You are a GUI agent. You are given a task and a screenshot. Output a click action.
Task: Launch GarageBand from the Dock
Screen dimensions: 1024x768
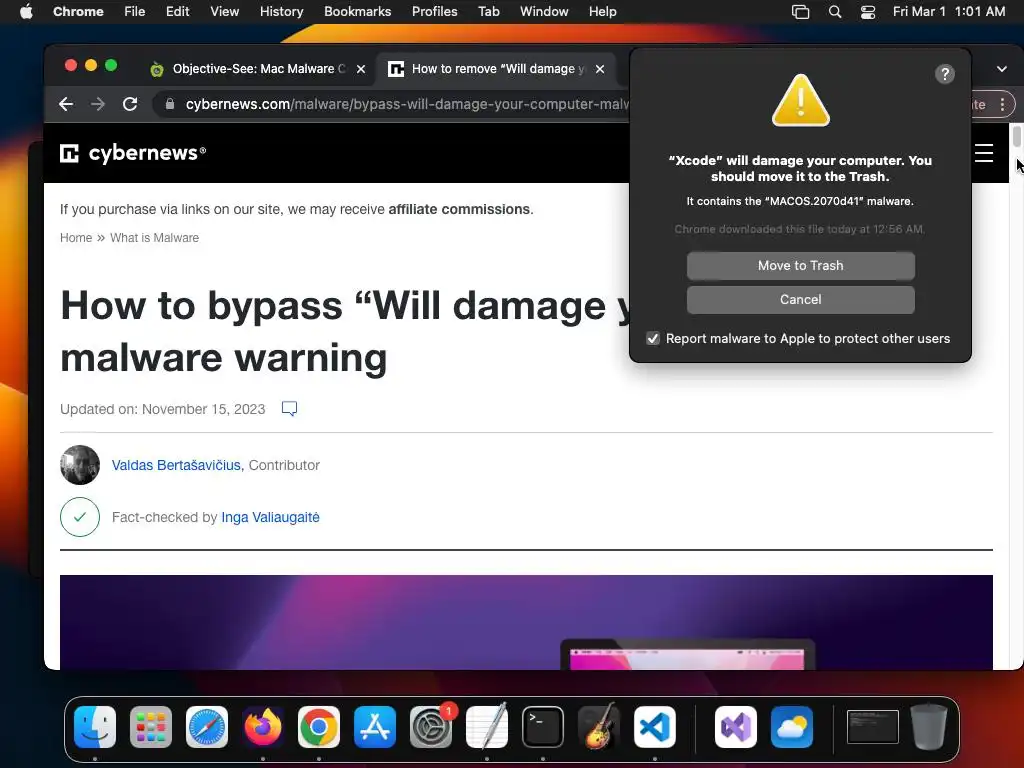coord(599,727)
